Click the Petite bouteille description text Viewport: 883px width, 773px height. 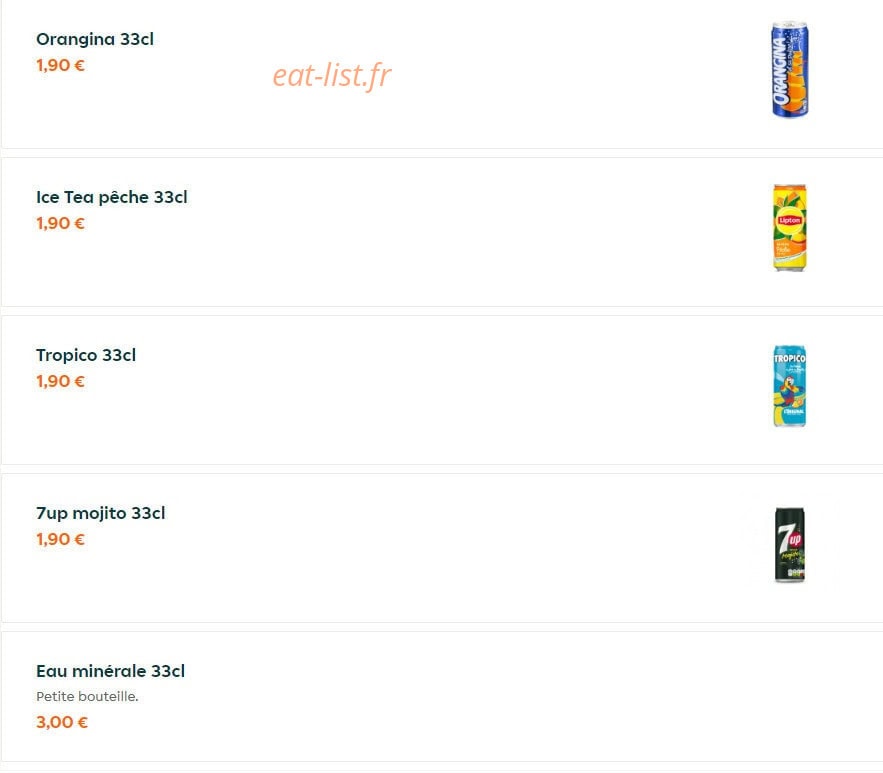[x=87, y=696]
